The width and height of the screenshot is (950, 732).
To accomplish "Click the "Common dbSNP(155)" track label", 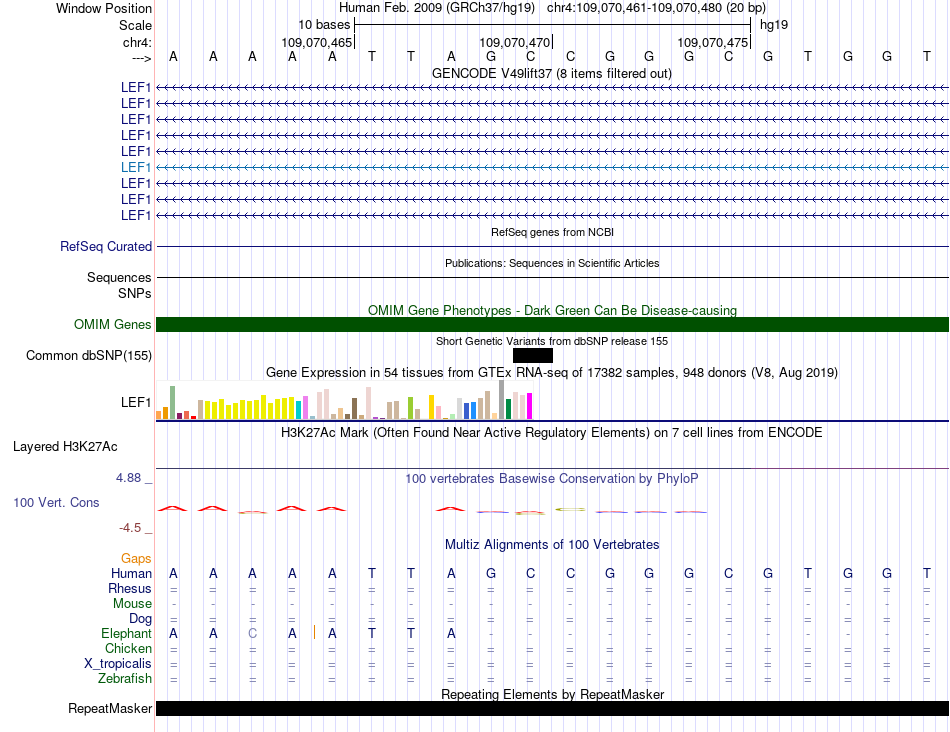I will tap(88, 356).
